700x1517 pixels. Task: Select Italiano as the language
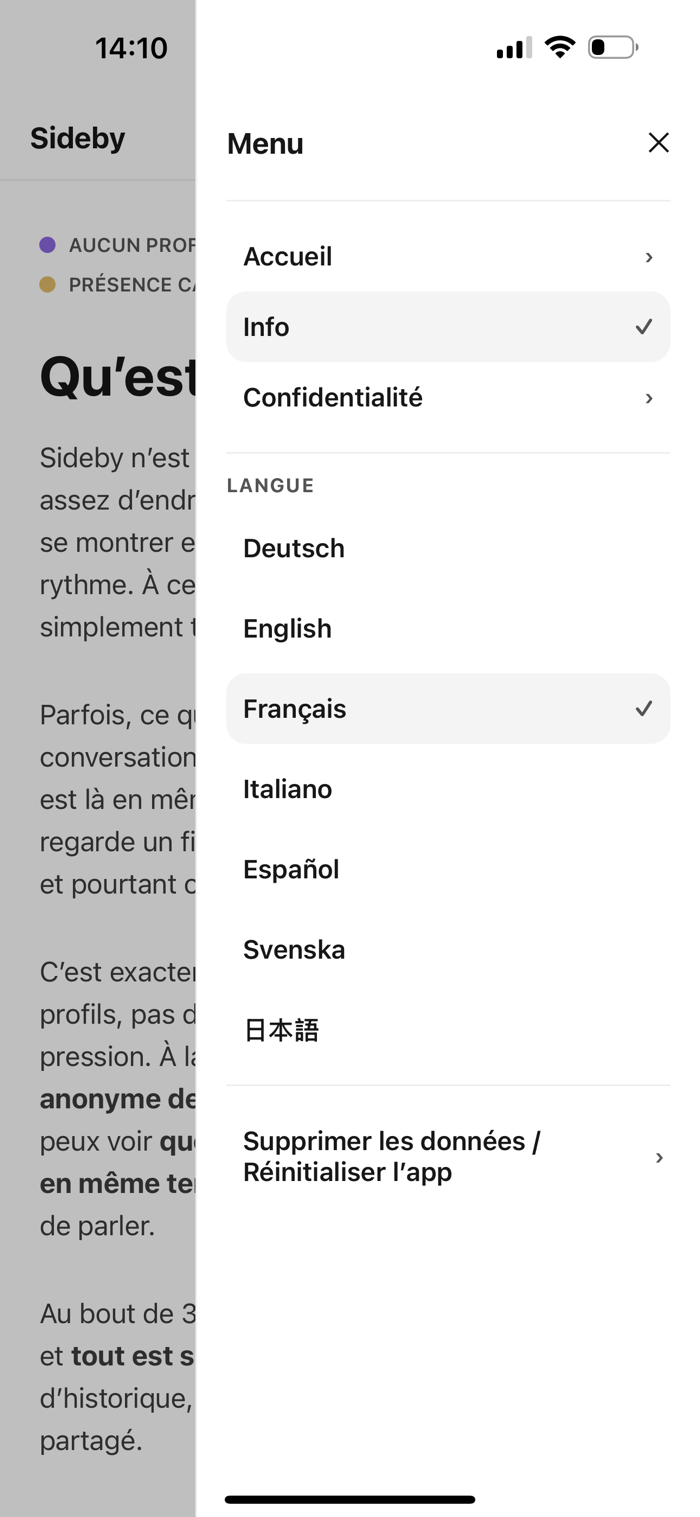[448, 789]
